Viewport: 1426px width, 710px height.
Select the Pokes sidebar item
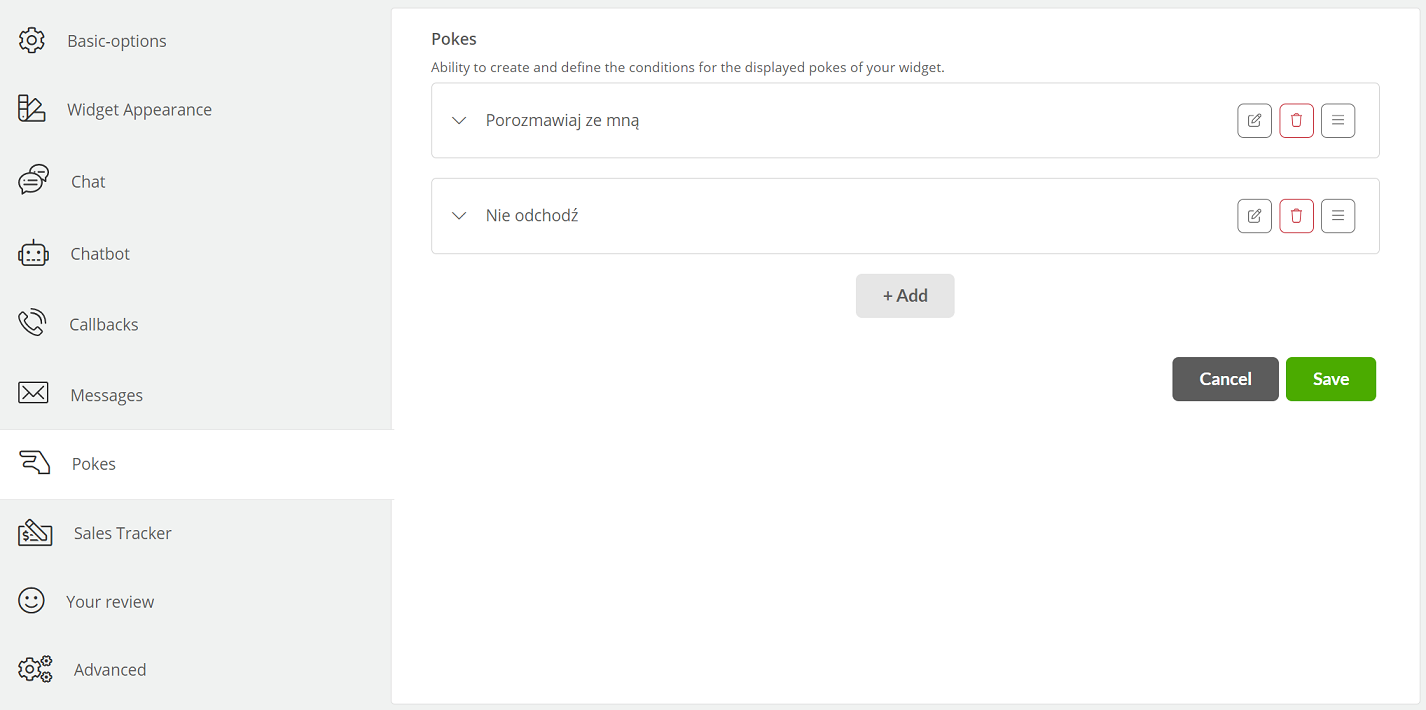(x=196, y=464)
